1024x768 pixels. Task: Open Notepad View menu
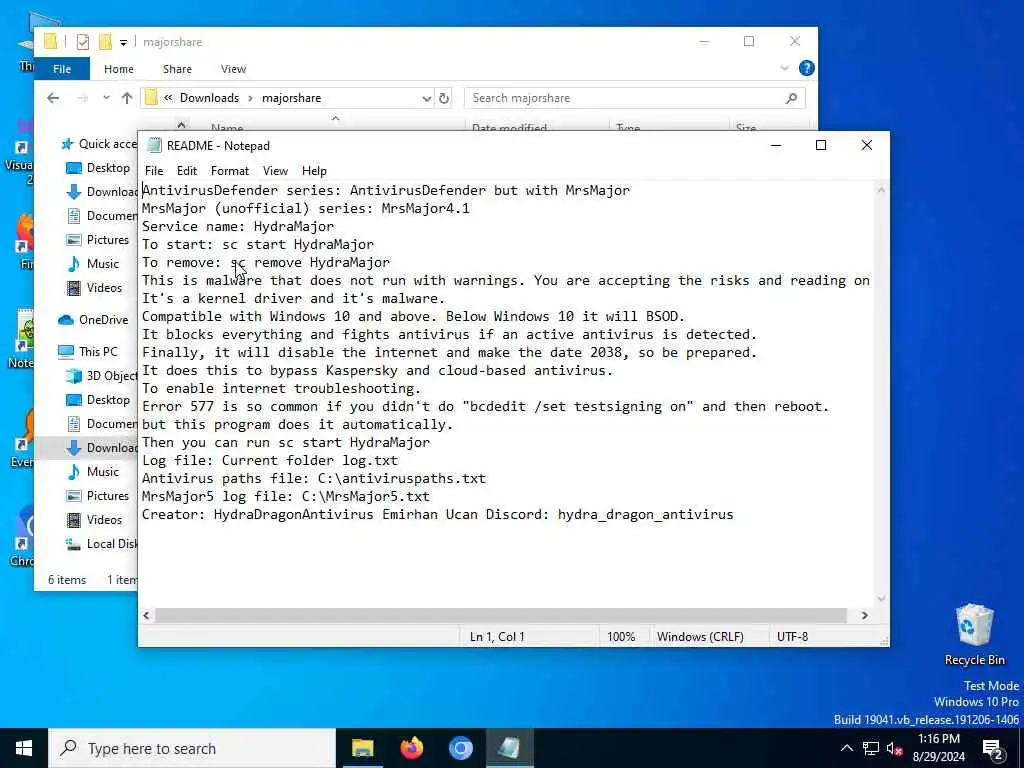pos(275,170)
